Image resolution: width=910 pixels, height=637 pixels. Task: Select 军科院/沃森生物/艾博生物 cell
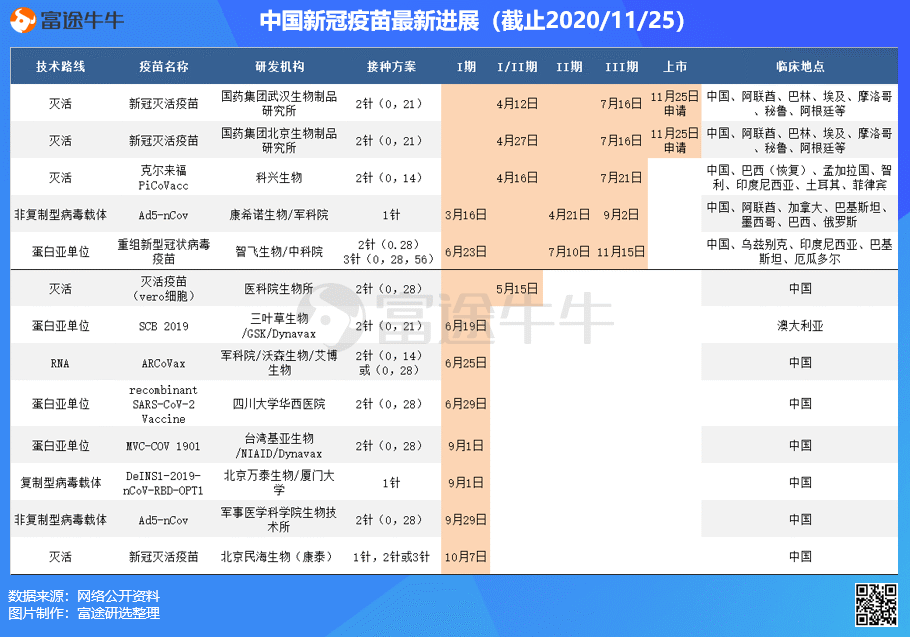[x=279, y=363]
